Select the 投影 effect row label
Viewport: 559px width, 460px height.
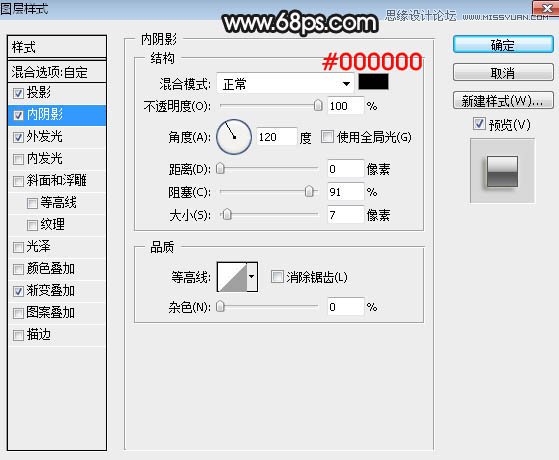39,93
